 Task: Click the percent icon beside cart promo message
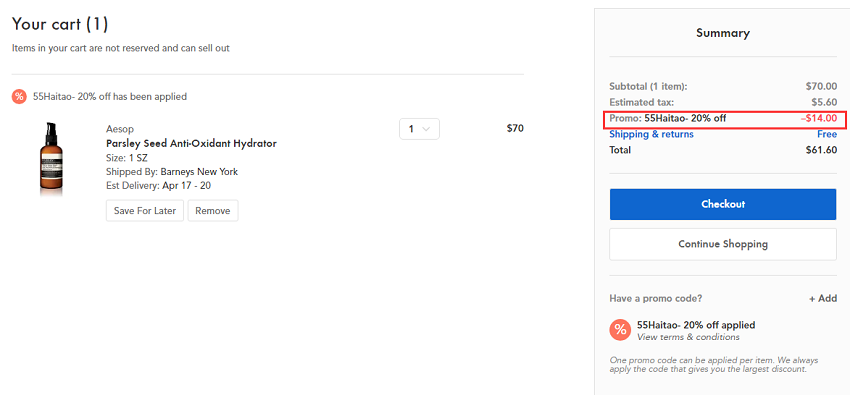20,97
